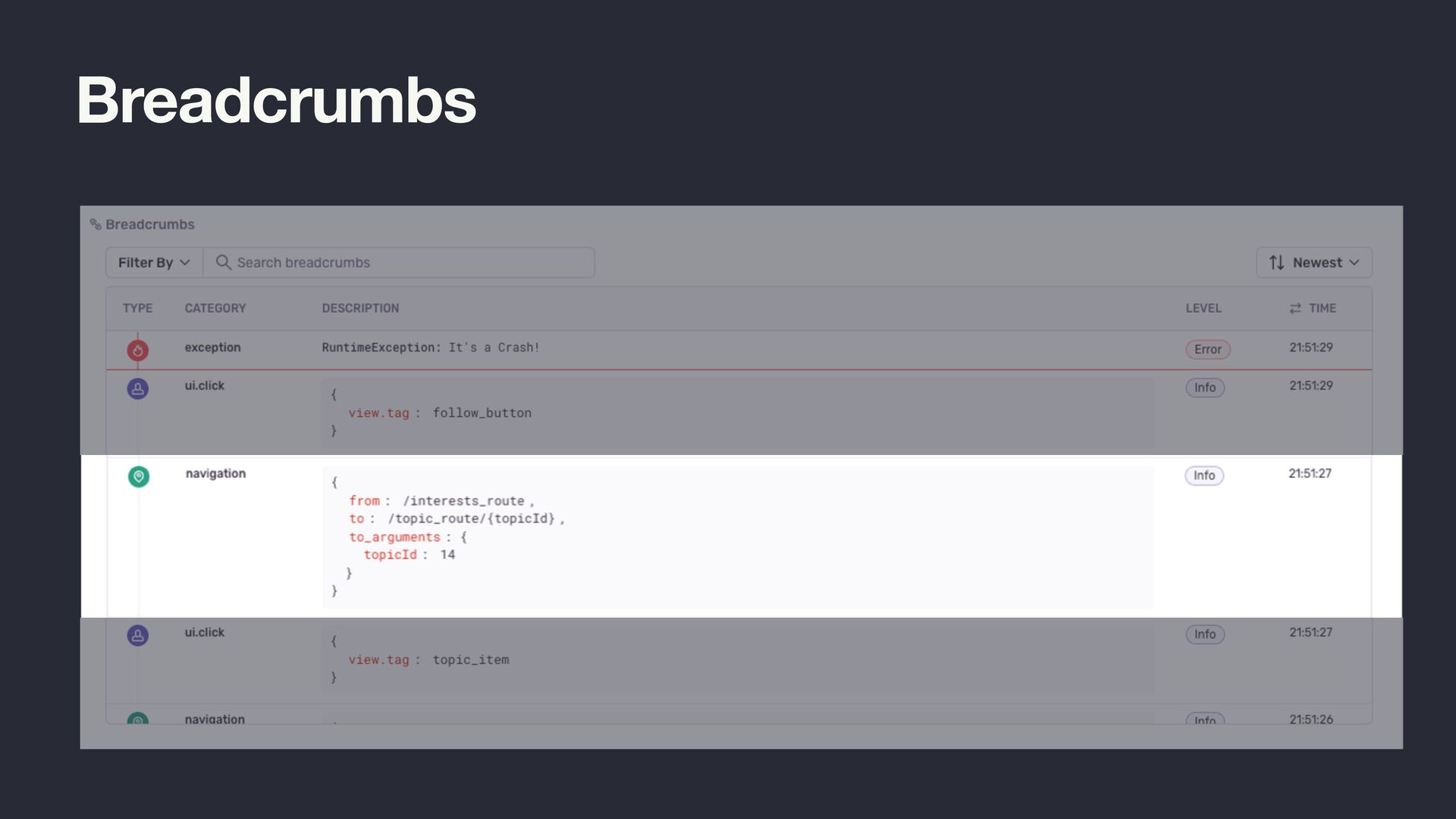
Task: Click the green navigation location pin icon
Action: (139, 476)
